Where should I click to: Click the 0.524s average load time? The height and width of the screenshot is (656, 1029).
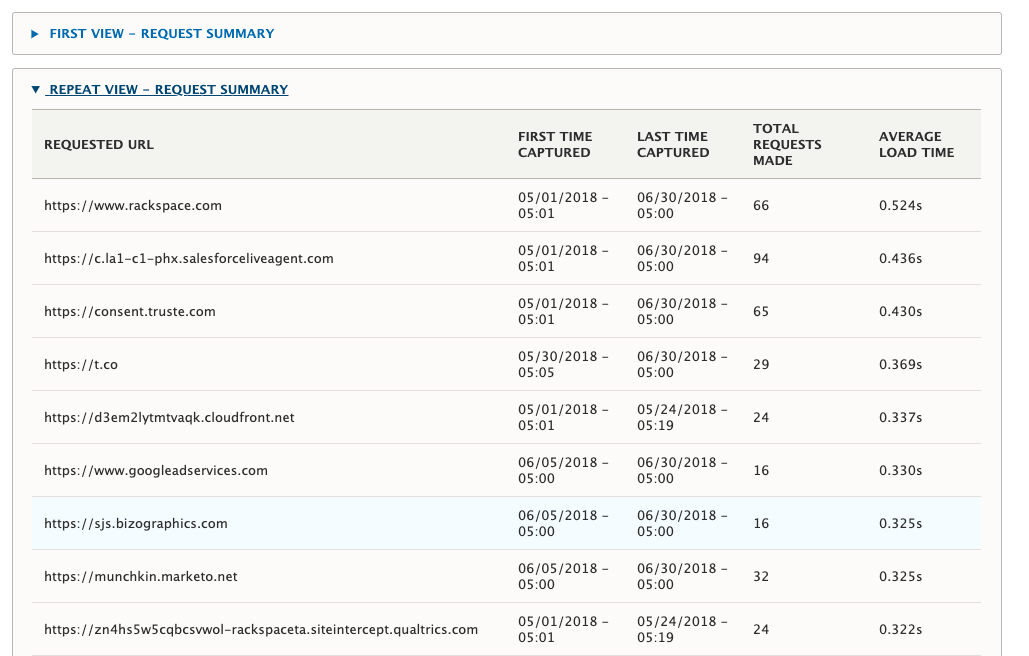900,205
